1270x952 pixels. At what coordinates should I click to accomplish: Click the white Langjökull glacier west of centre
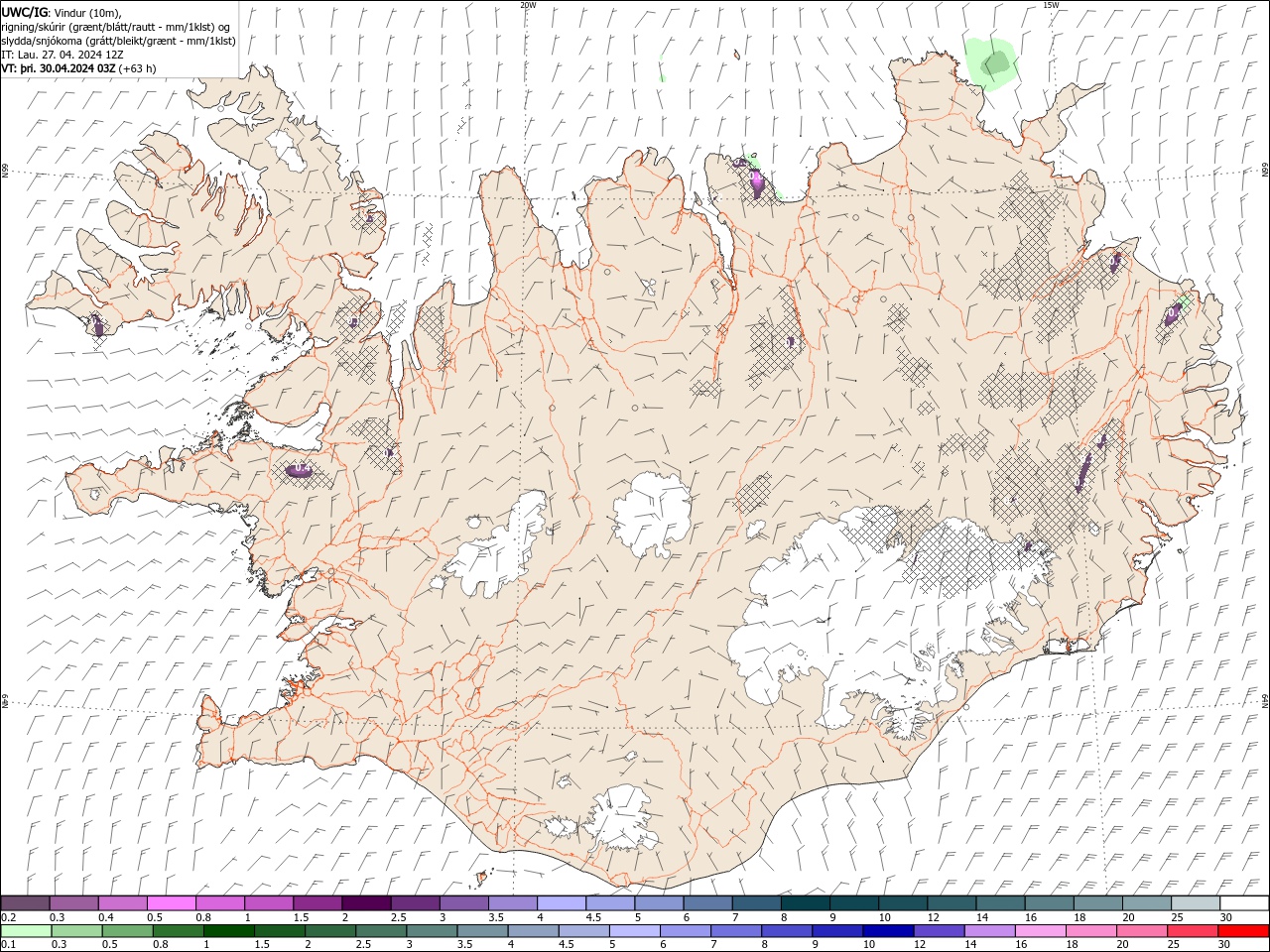click(496, 550)
